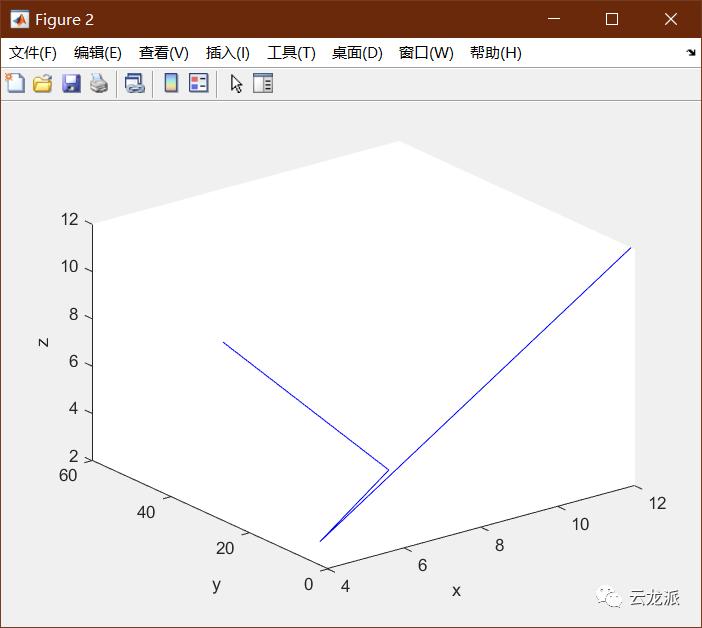702x628 pixels.
Task: Close the Figure 2 window
Action: (671, 19)
